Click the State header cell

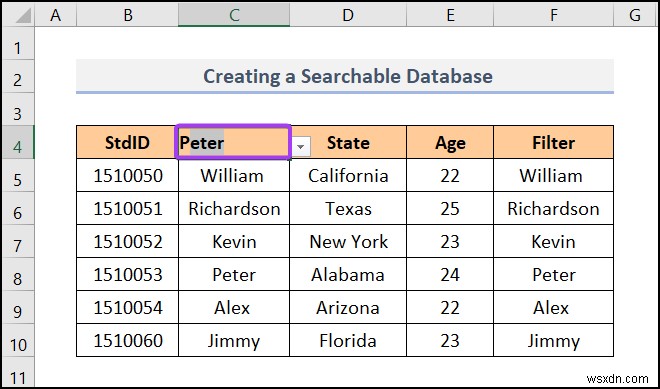[x=348, y=142]
